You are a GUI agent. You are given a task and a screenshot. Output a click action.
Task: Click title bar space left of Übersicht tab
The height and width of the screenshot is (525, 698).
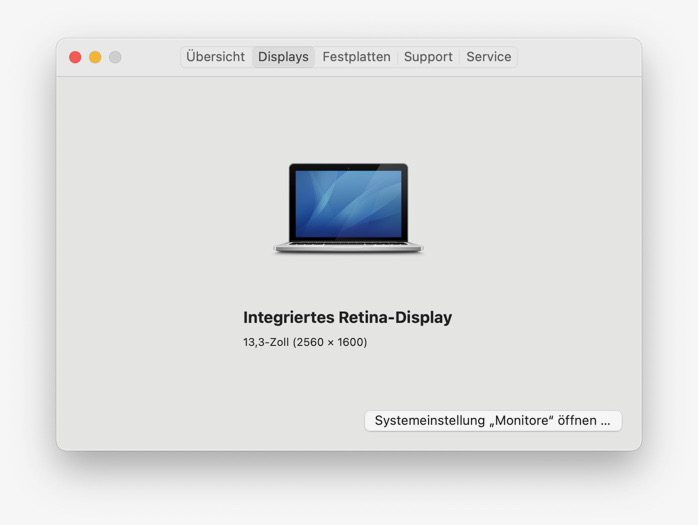click(x=152, y=57)
